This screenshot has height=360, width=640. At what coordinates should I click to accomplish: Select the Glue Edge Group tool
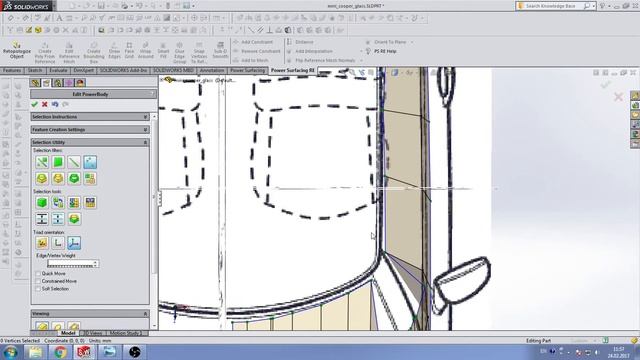[x=180, y=52]
